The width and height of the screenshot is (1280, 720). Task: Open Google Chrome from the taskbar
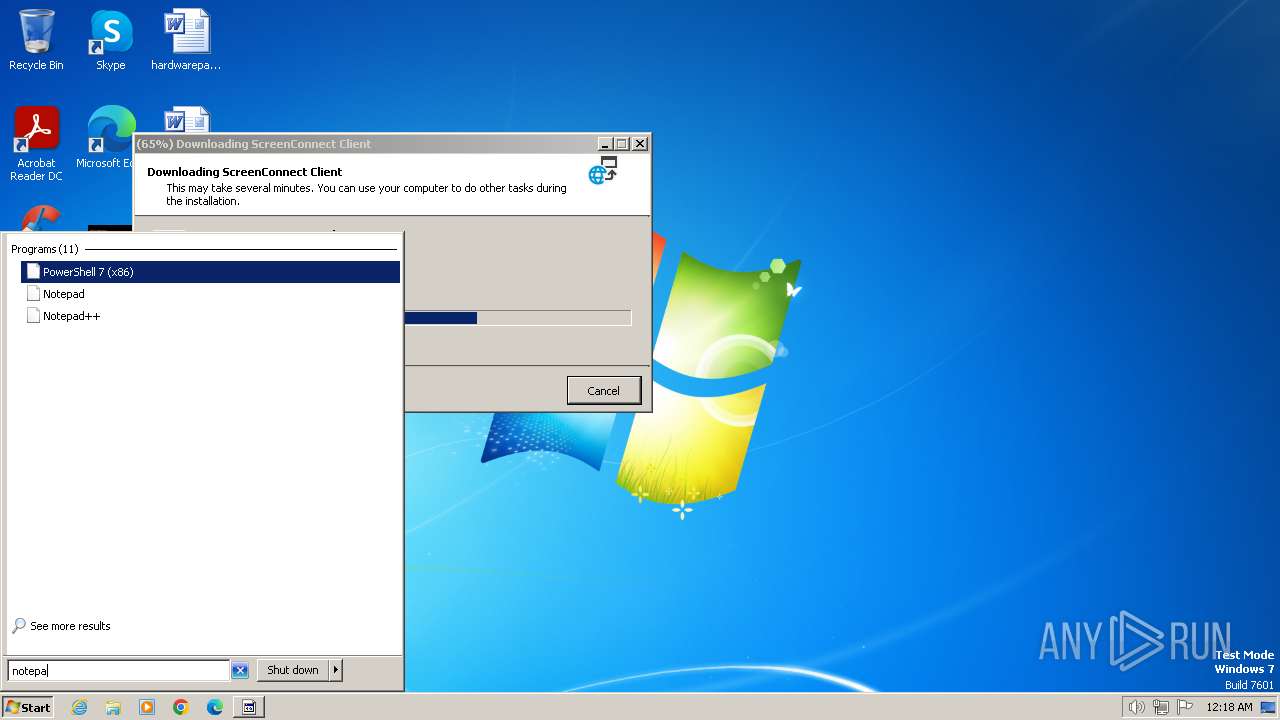[181, 707]
